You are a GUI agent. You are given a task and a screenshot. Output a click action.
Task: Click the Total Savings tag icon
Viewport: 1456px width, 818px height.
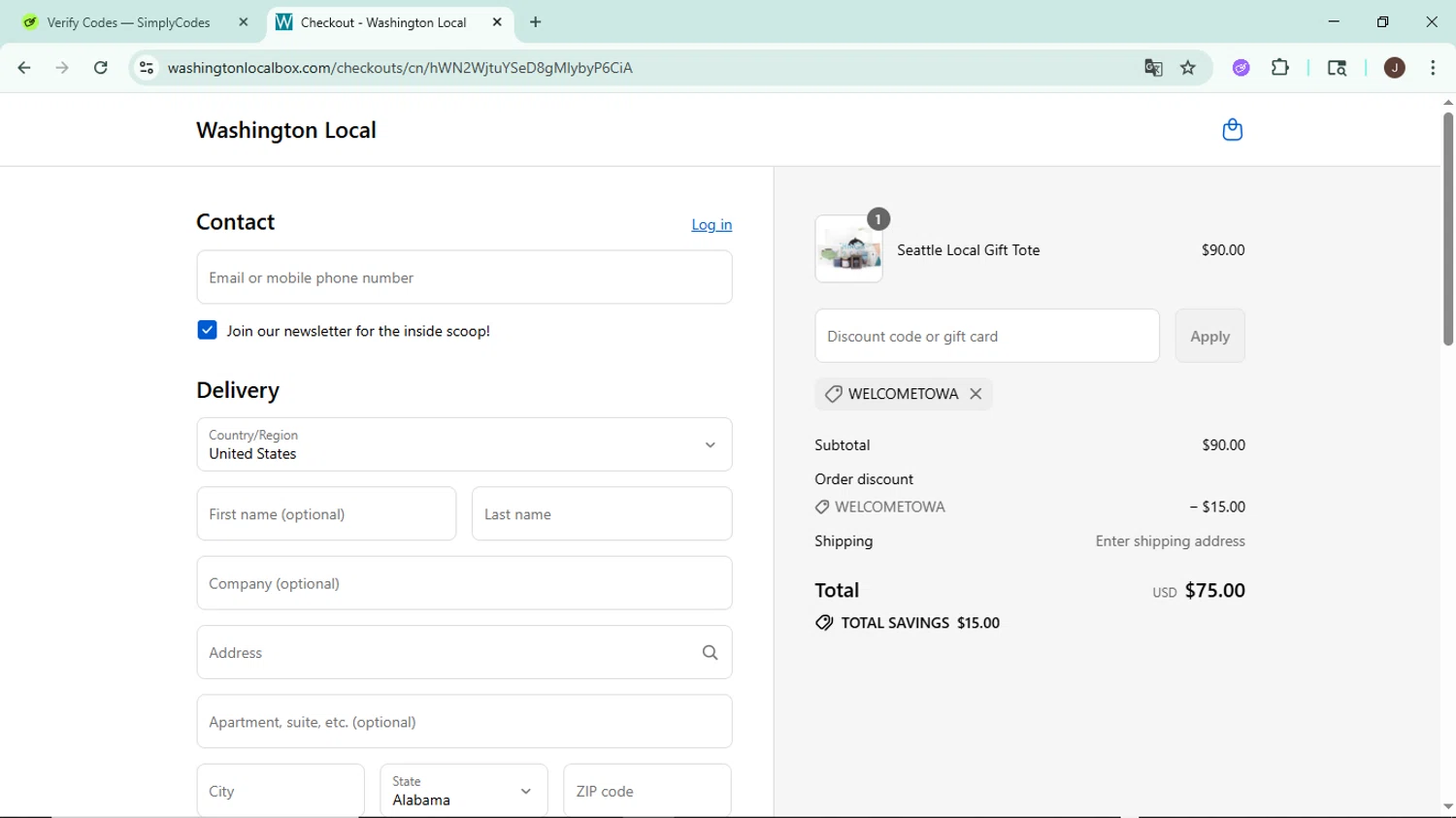[x=824, y=623]
